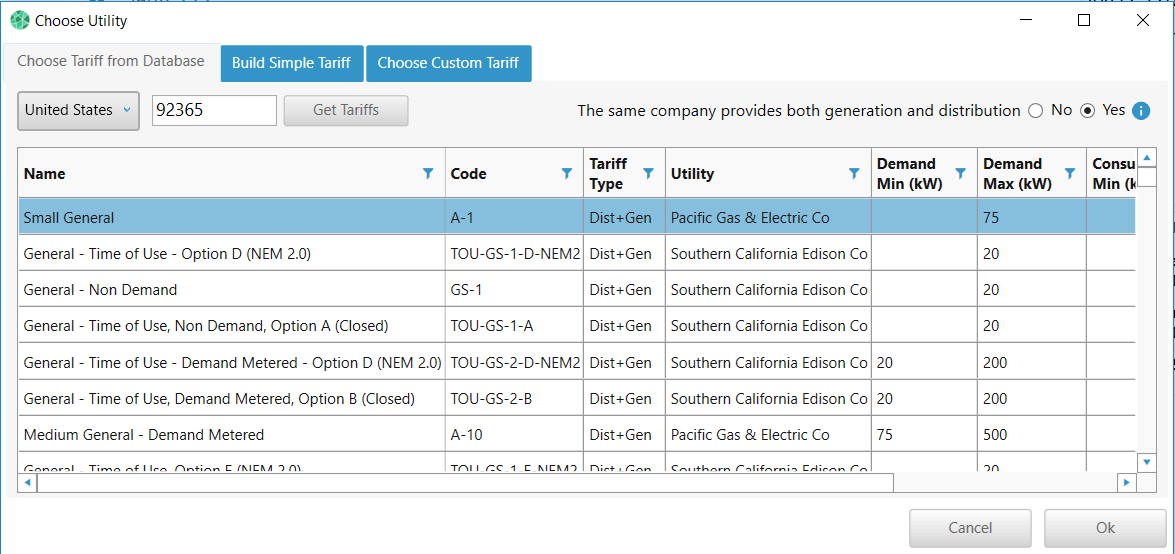Open the Code column filter
The height and width of the screenshot is (554, 1175).
click(x=567, y=174)
